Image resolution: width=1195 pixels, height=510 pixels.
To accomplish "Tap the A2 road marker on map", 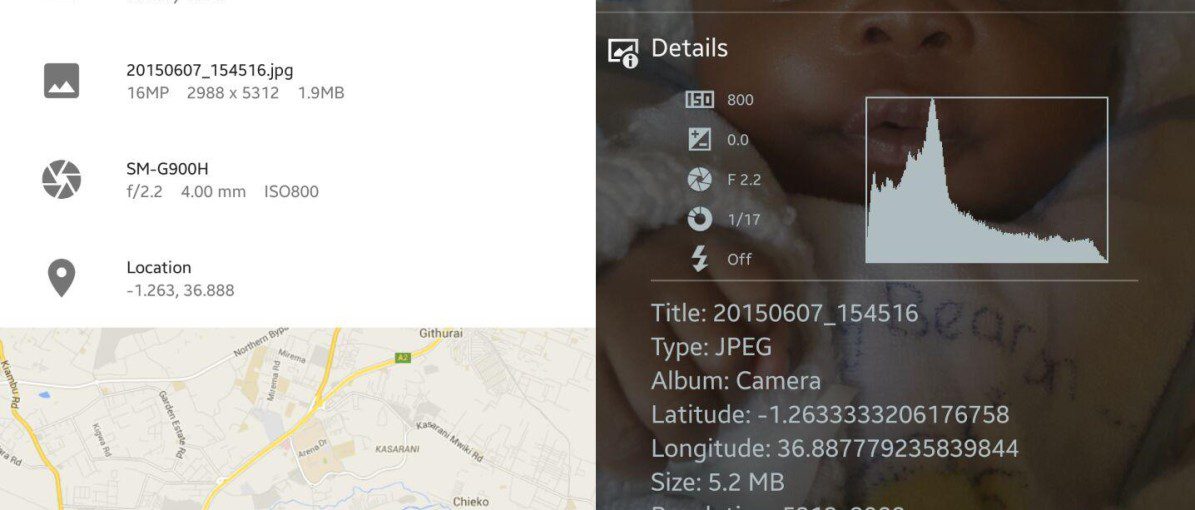I will [x=402, y=357].
